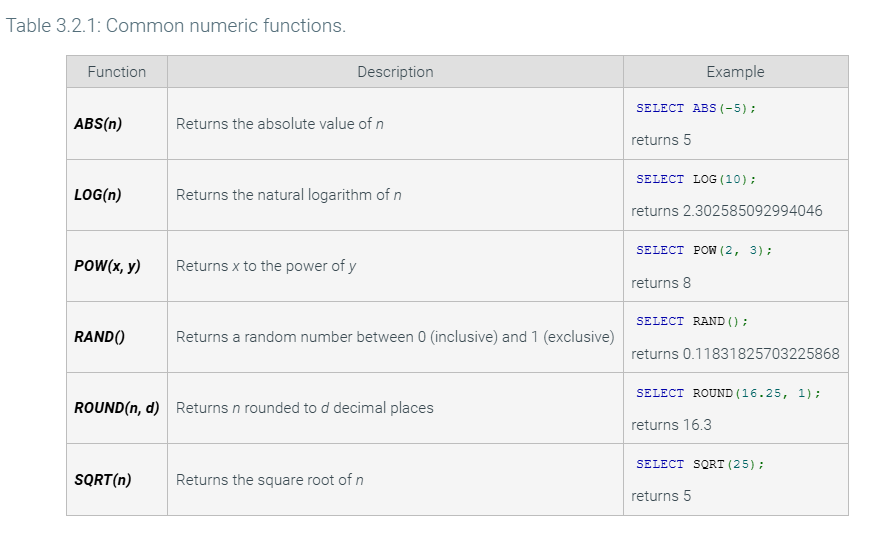Click the ABS(n) function name cell
Image resolution: width=888 pixels, height=535 pixels.
click(x=98, y=124)
